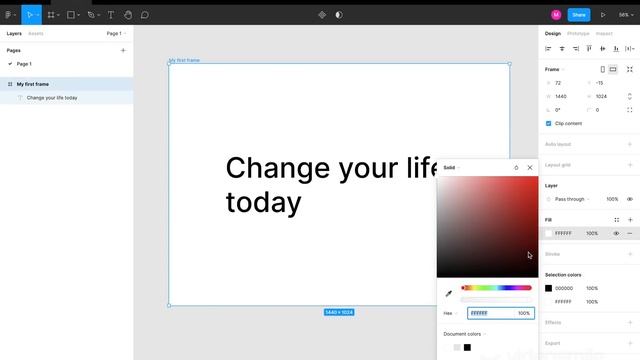Click the Present play icon

click(x=603, y=15)
